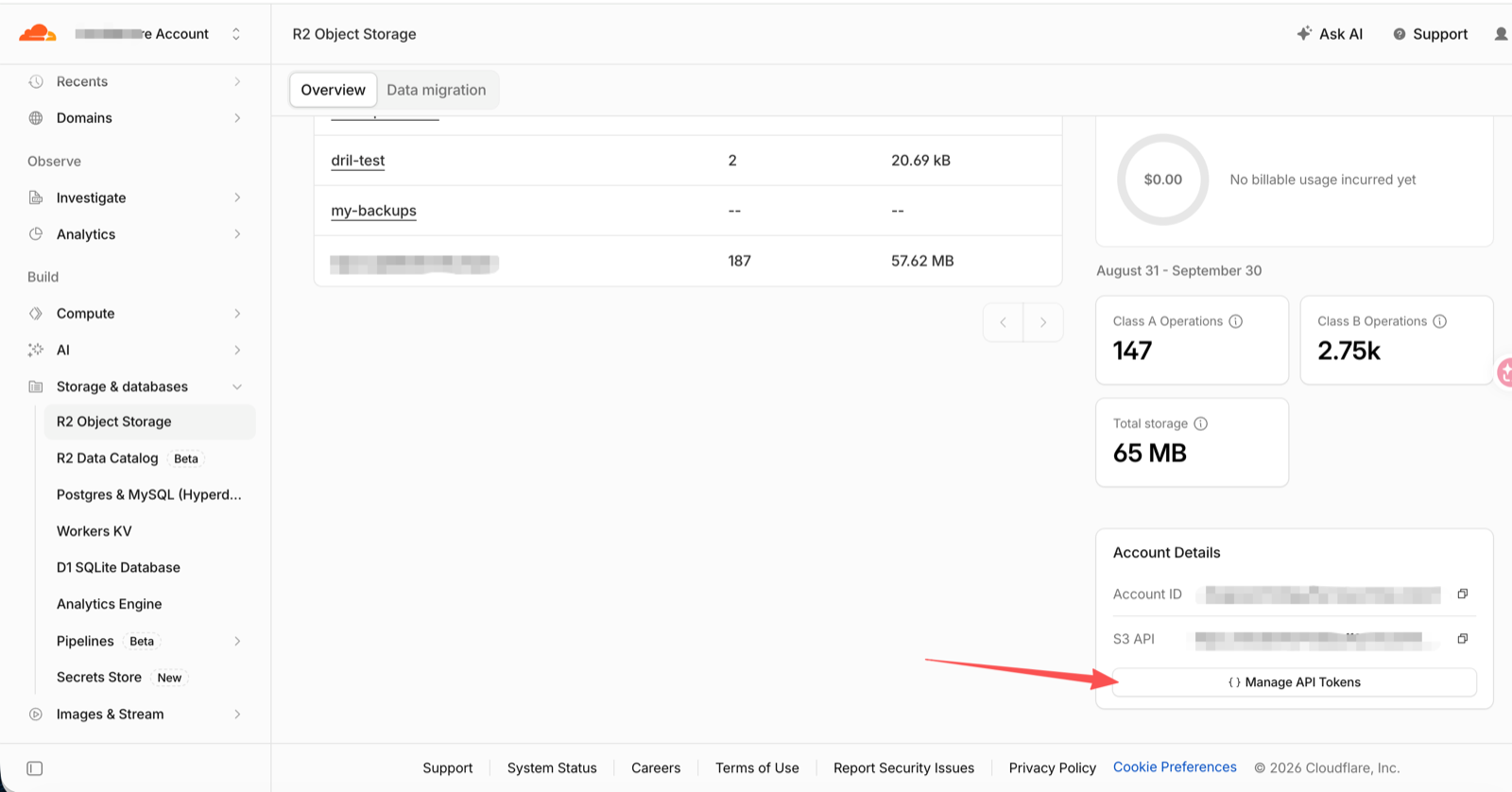Click Manage API Tokens button

[x=1294, y=682]
